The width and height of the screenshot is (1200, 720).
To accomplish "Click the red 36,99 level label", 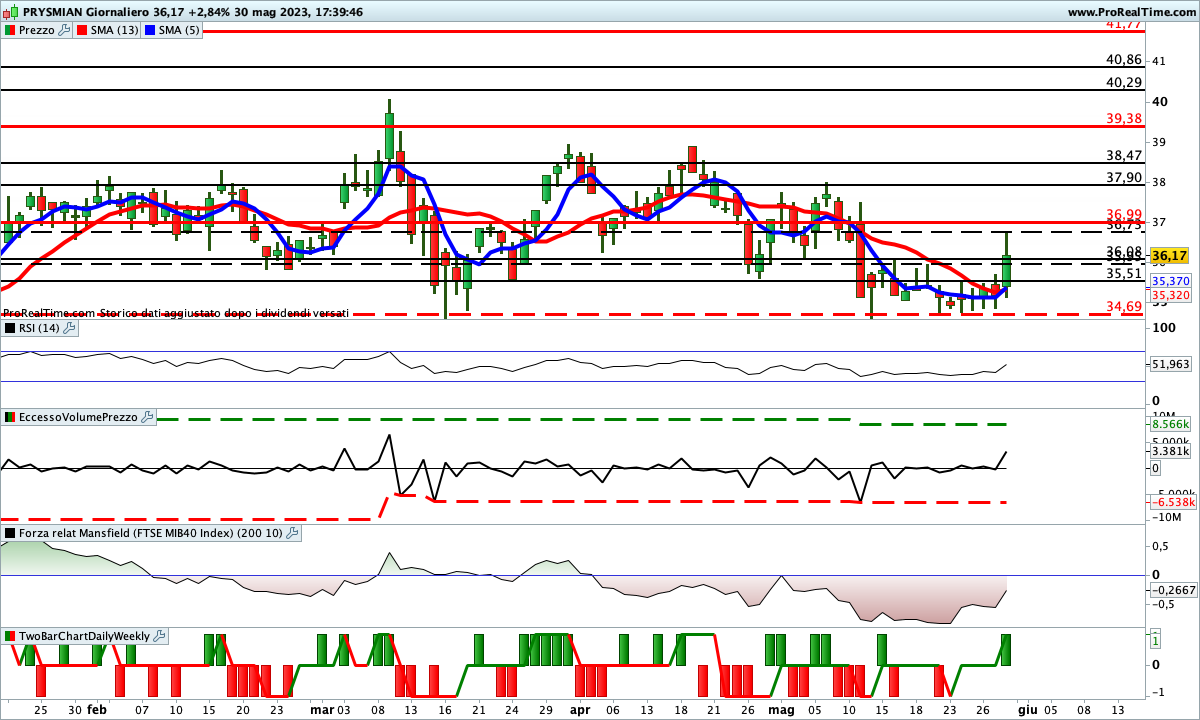I will 1124,214.
